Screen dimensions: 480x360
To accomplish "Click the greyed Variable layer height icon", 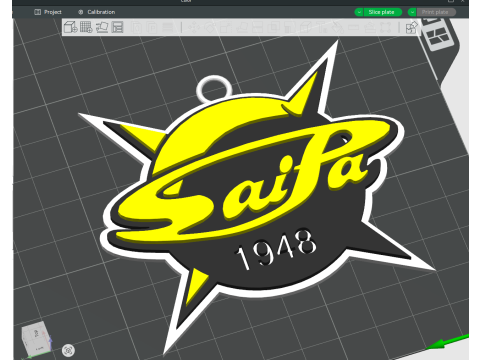I will click(168, 27).
